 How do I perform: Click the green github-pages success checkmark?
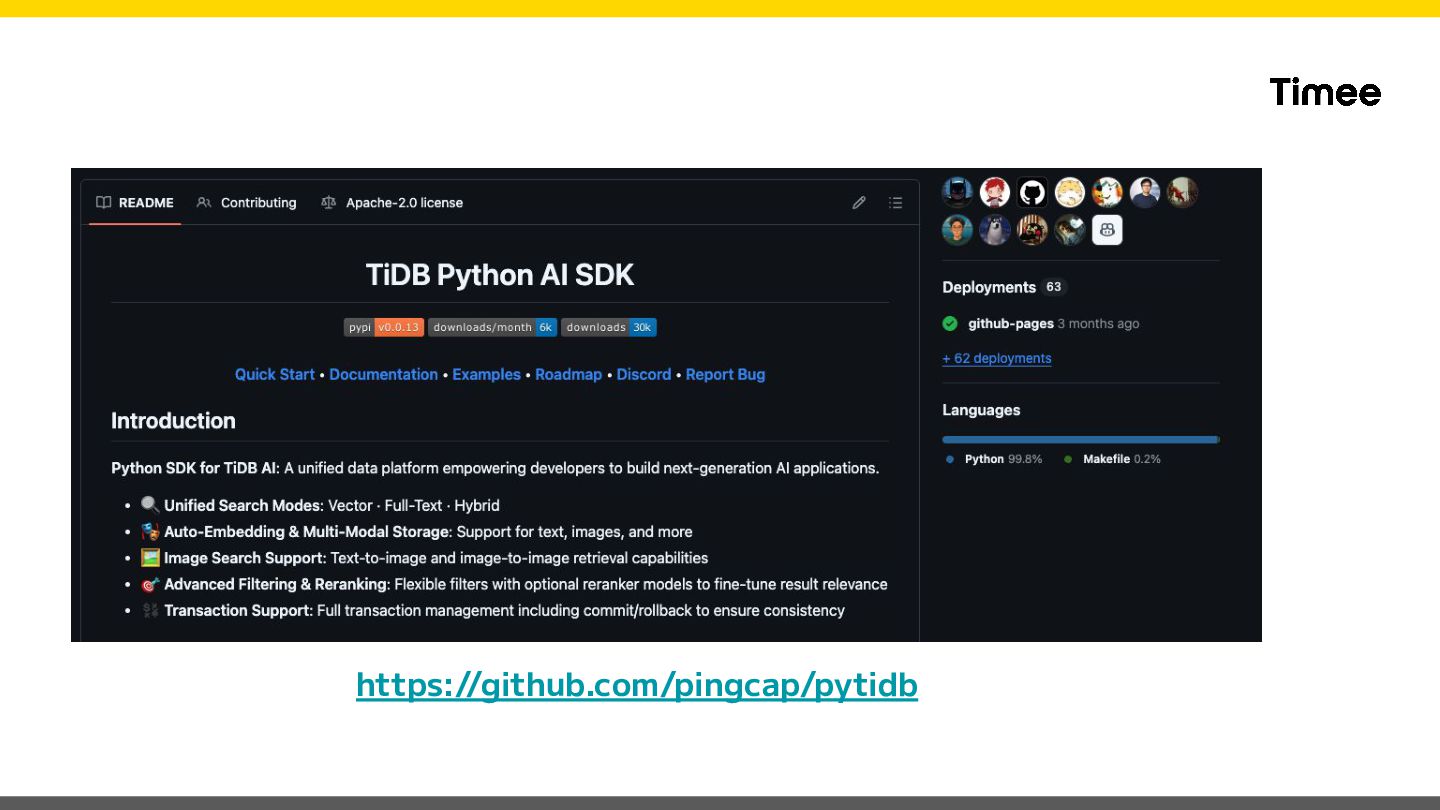coord(950,323)
